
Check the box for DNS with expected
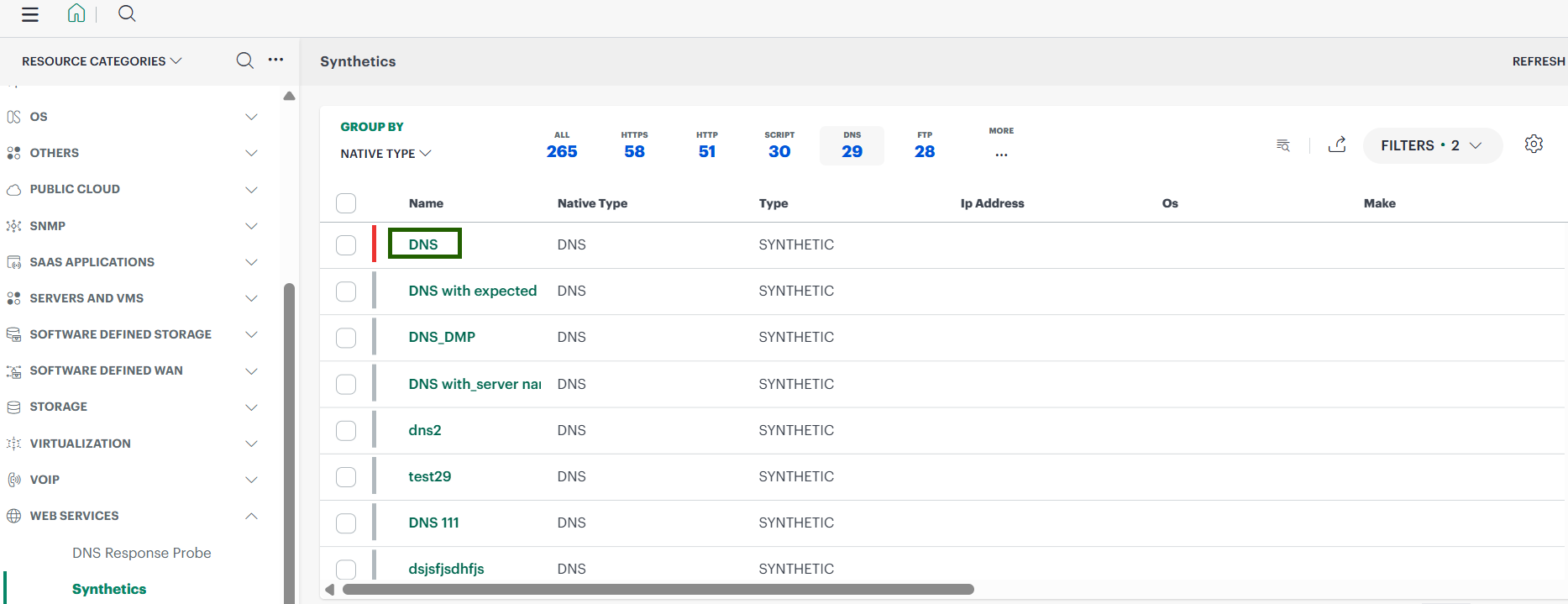coord(346,291)
